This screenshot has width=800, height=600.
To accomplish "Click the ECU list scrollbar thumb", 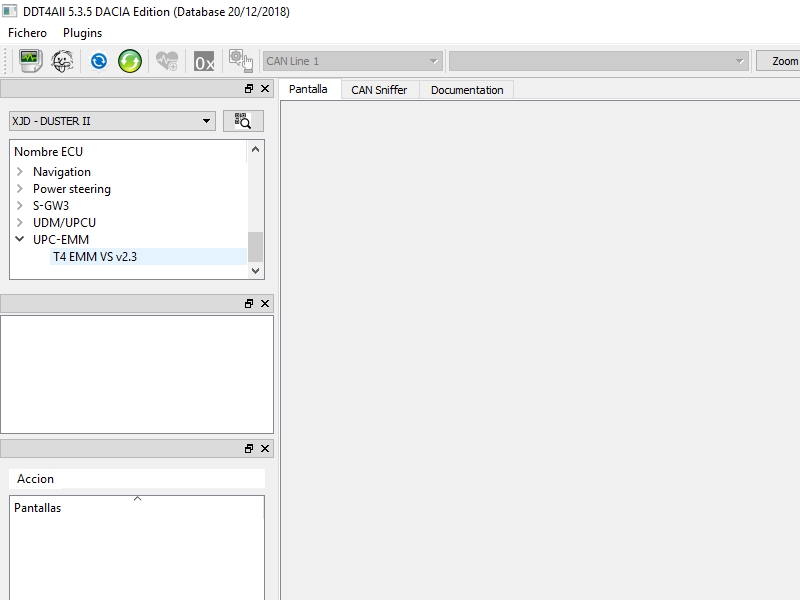I will click(256, 247).
